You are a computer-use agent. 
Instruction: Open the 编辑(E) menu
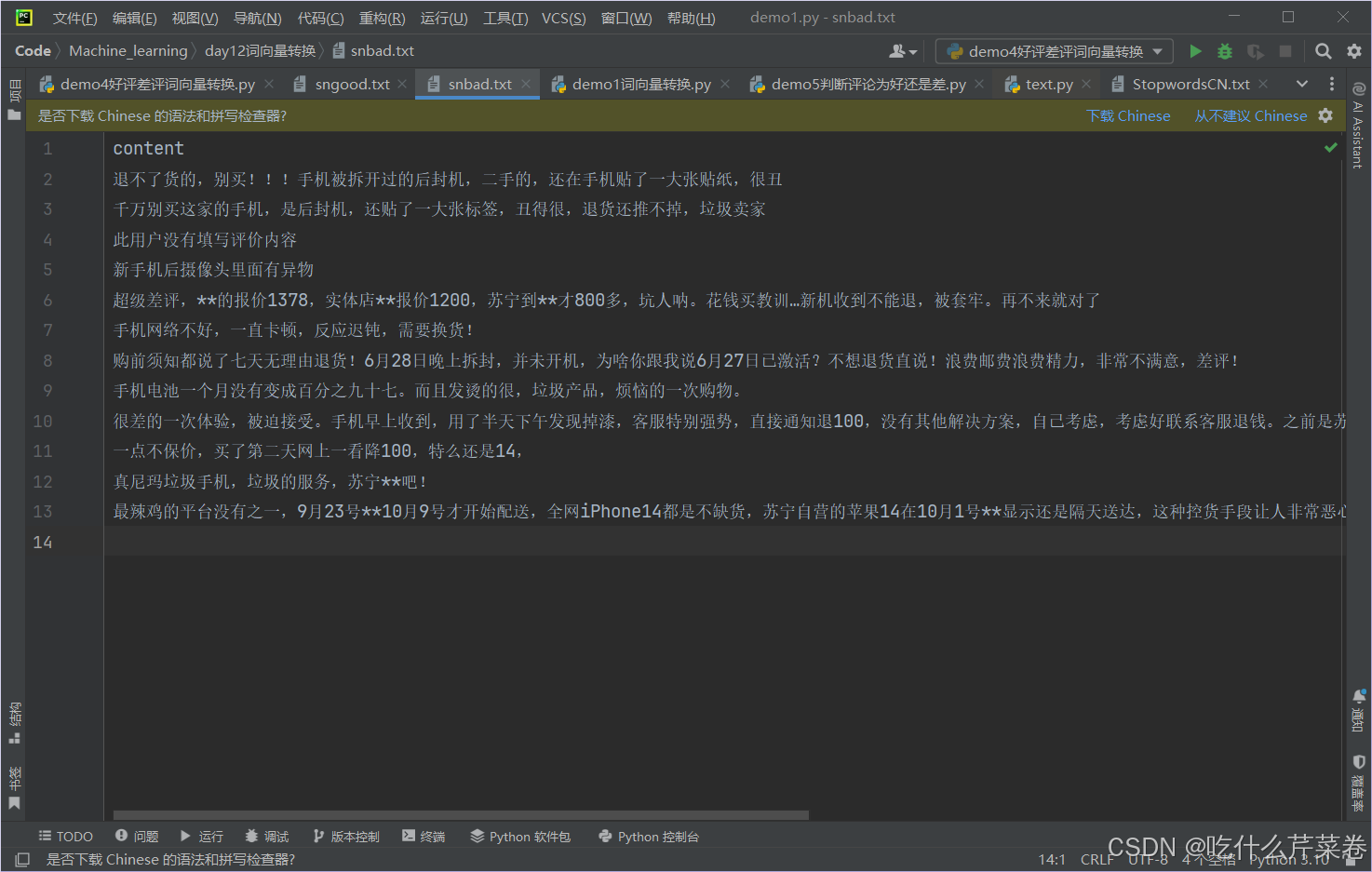[x=134, y=18]
